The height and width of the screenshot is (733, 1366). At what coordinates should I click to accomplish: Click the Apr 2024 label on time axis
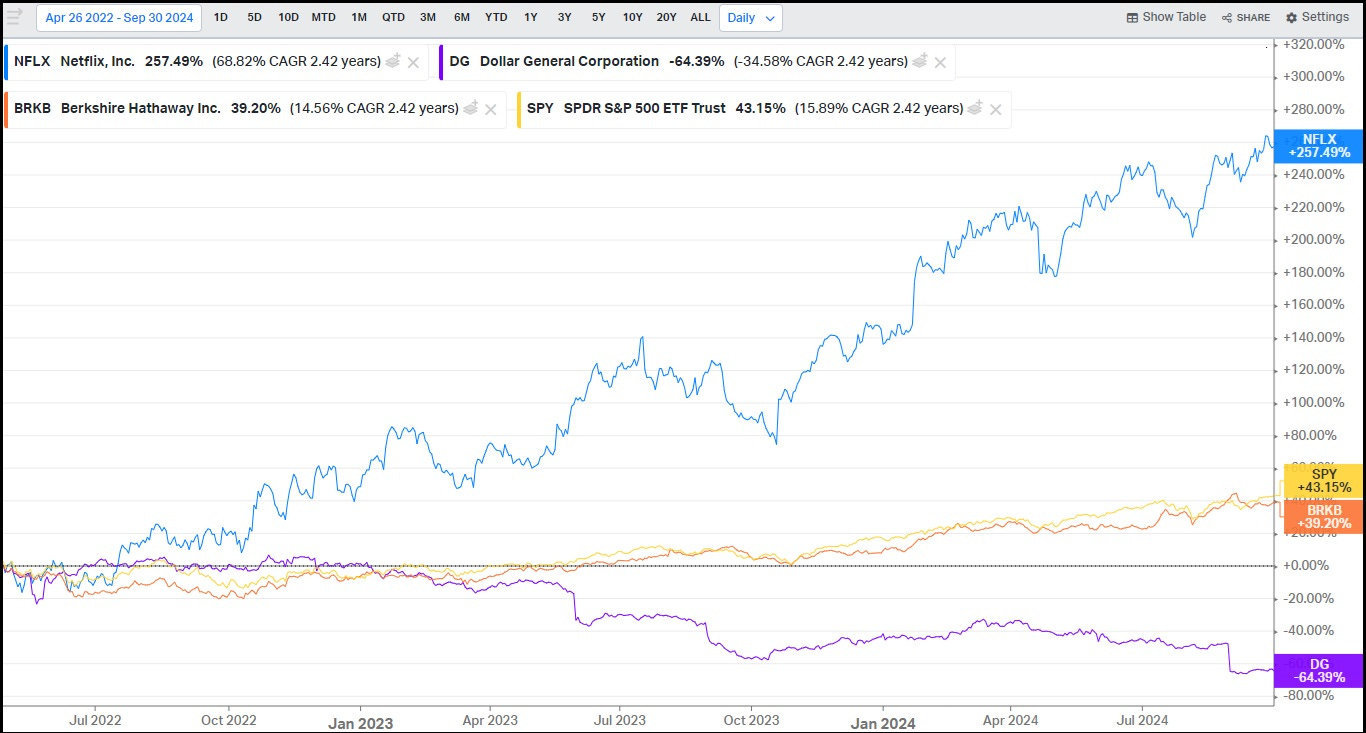(x=1010, y=720)
